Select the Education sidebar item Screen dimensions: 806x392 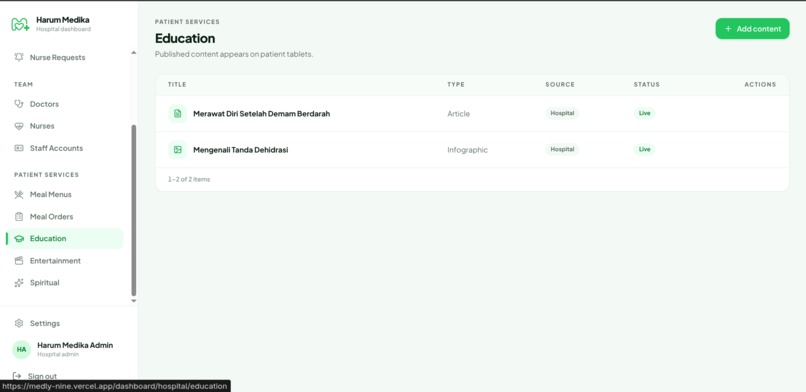point(66,238)
